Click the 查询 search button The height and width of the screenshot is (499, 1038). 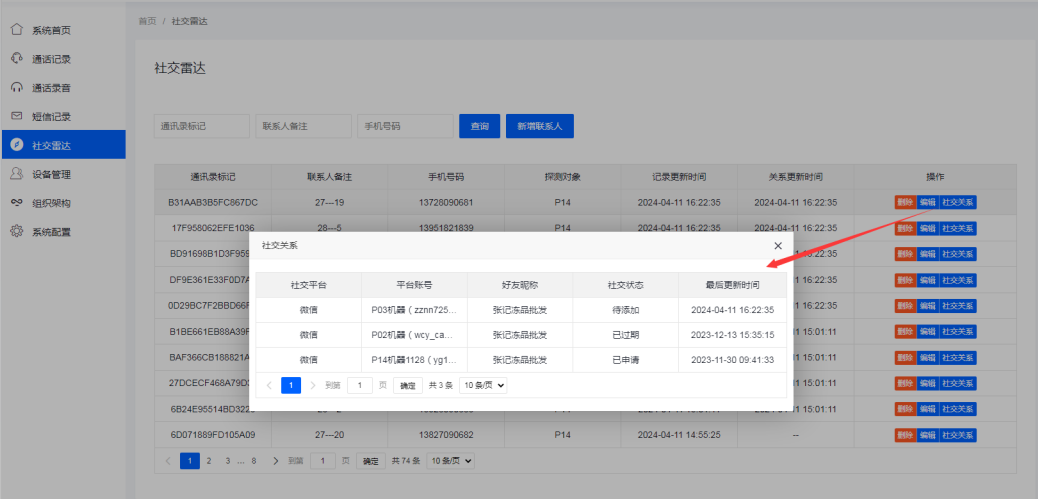(x=479, y=127)
